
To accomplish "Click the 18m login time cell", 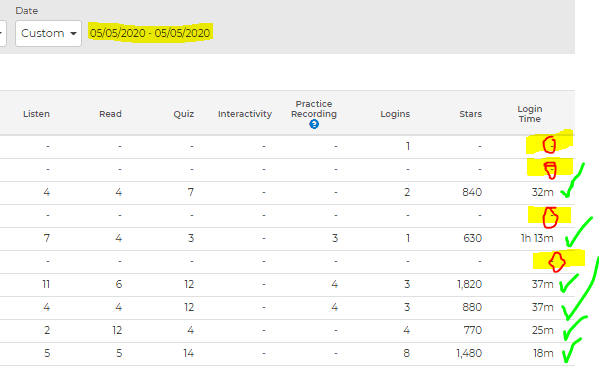I will [x=543, y=353].
